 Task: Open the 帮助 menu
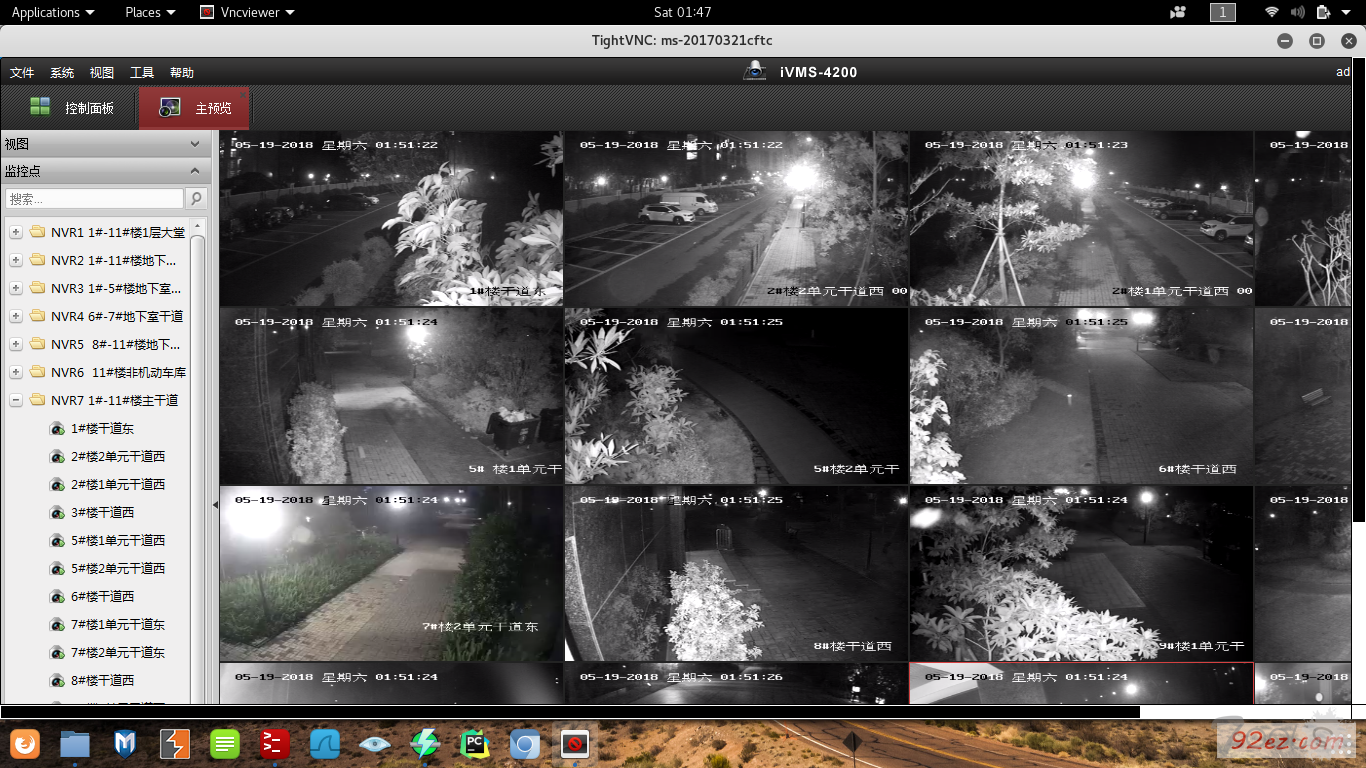pos(182,73)
